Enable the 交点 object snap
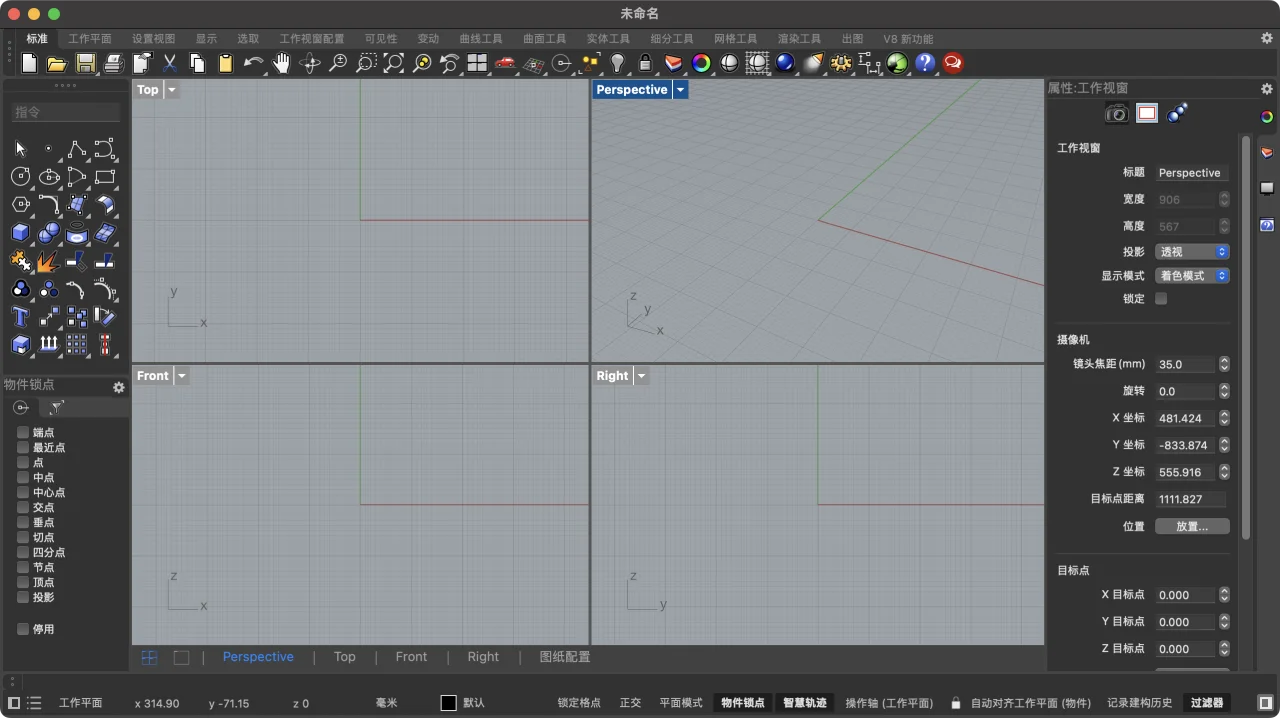The image size is (1280, 718). point(23,507)
